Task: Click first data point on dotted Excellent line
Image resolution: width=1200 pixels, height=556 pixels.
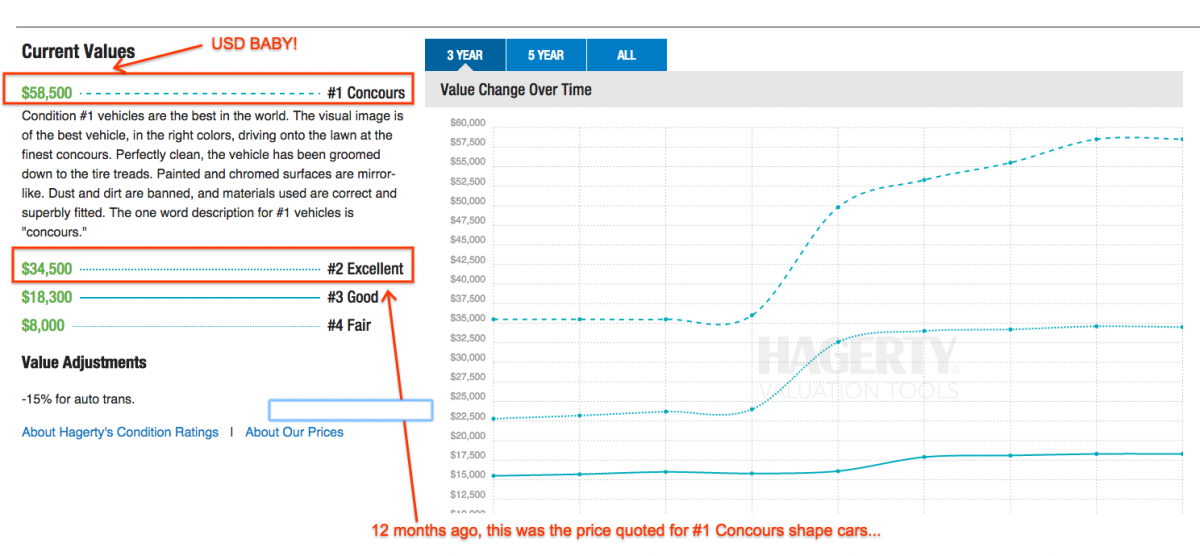Action: [x=494, y=418]
